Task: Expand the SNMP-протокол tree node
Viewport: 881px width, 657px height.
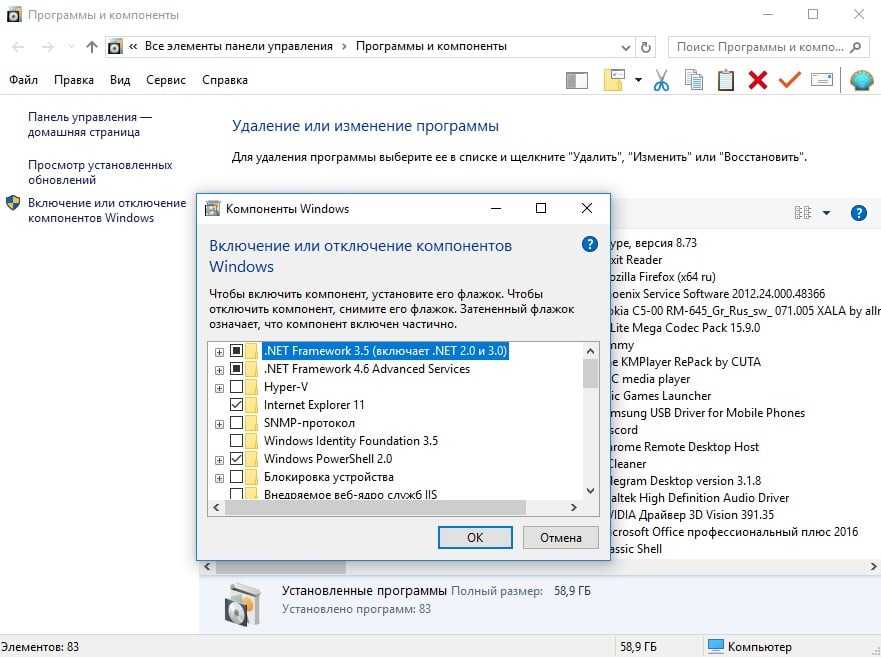Action: click(219, 424)
